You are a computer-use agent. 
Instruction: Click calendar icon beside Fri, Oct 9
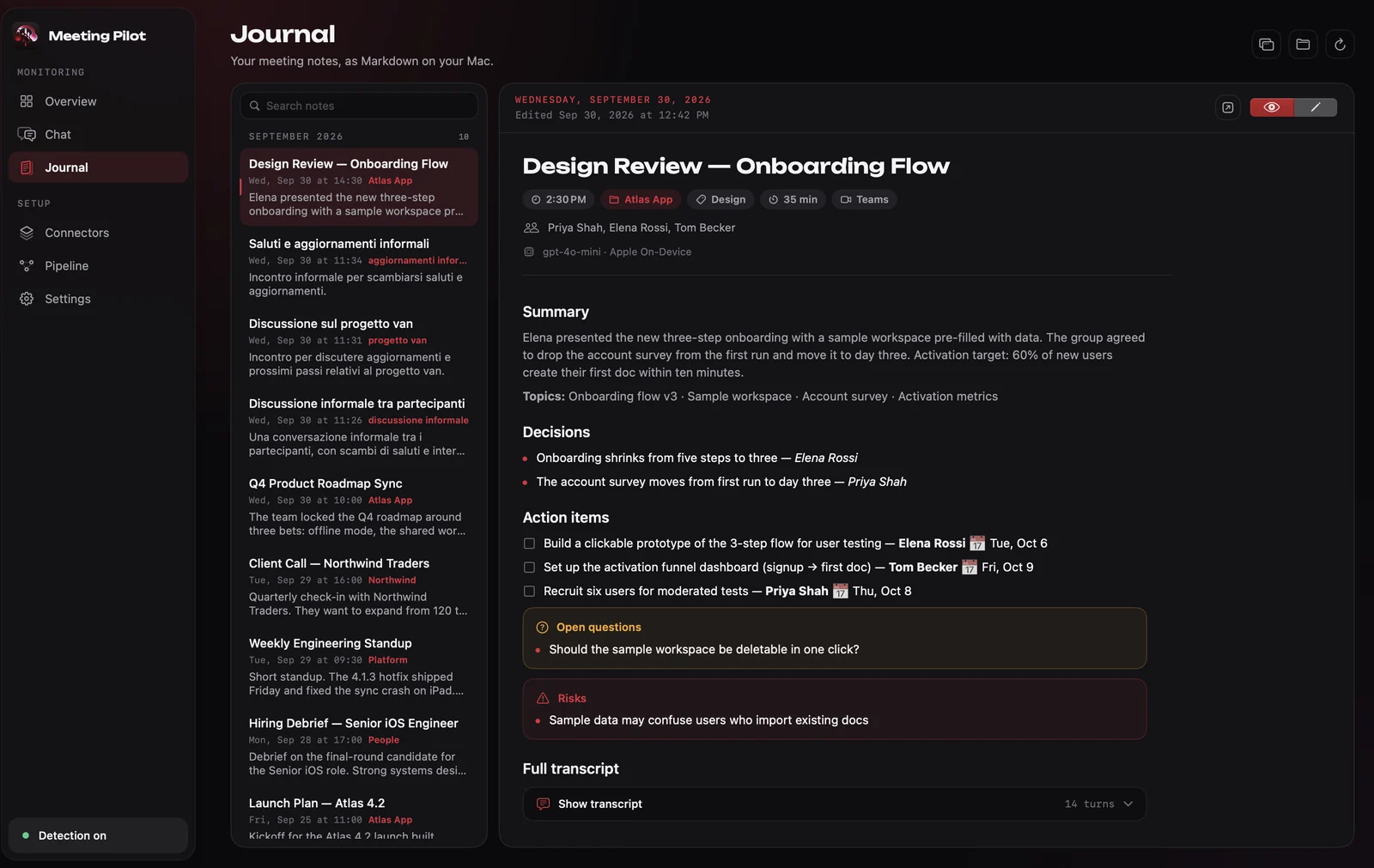click(x=970, y=568)
